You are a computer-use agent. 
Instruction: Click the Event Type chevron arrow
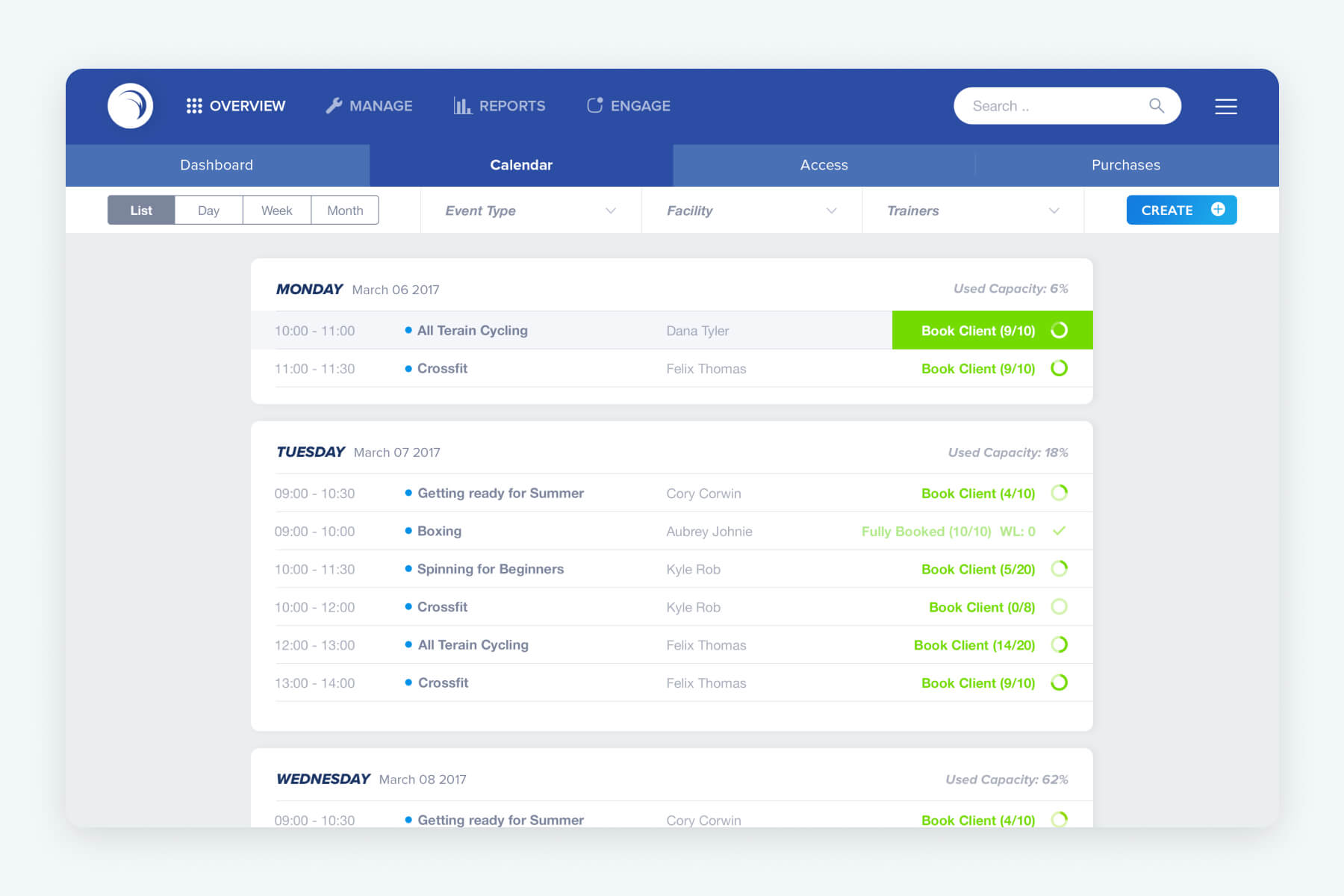[x=611, y=211]
